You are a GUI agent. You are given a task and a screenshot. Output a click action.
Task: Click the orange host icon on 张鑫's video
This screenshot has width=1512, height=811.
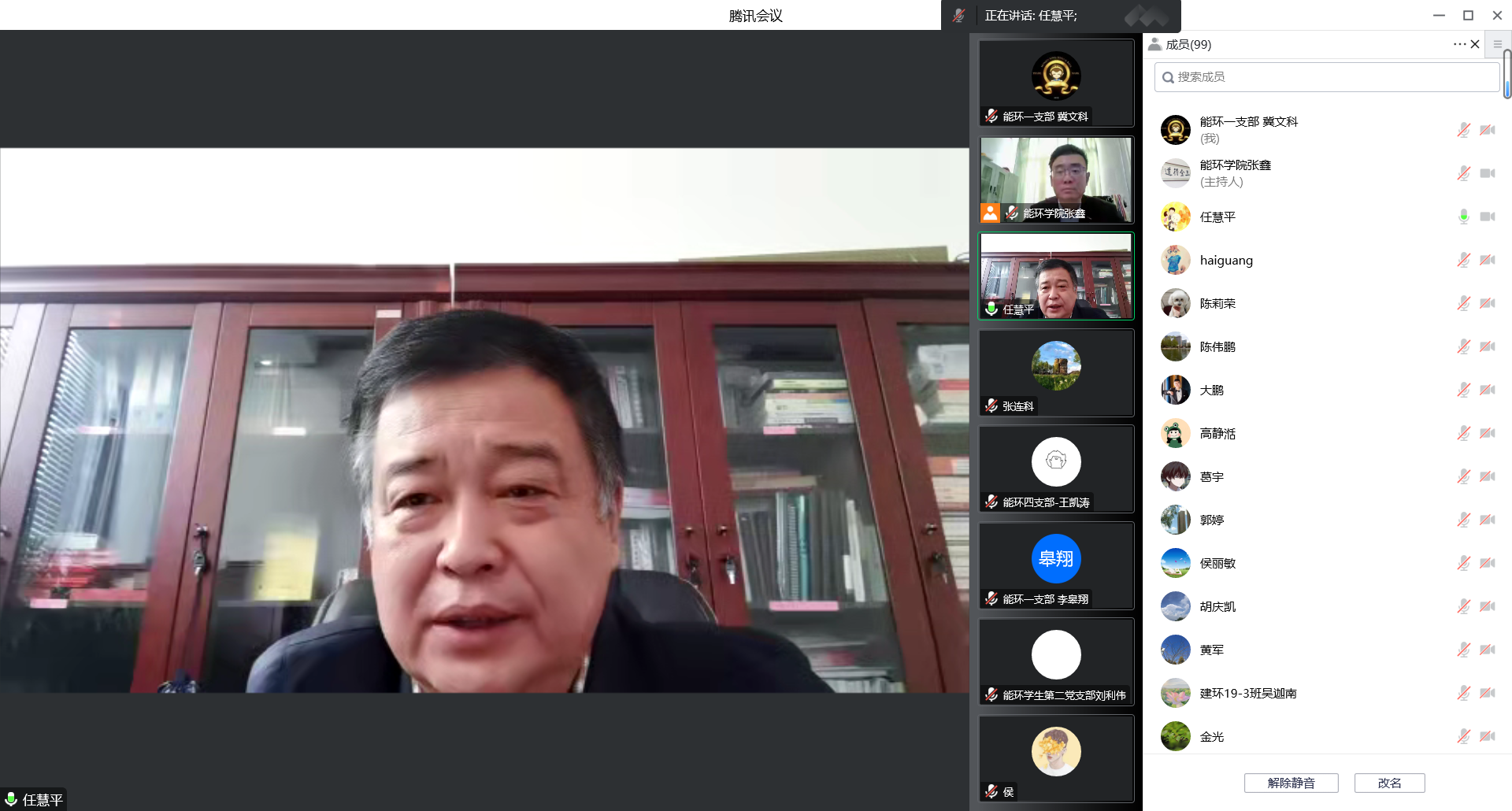tap(990, 213)
